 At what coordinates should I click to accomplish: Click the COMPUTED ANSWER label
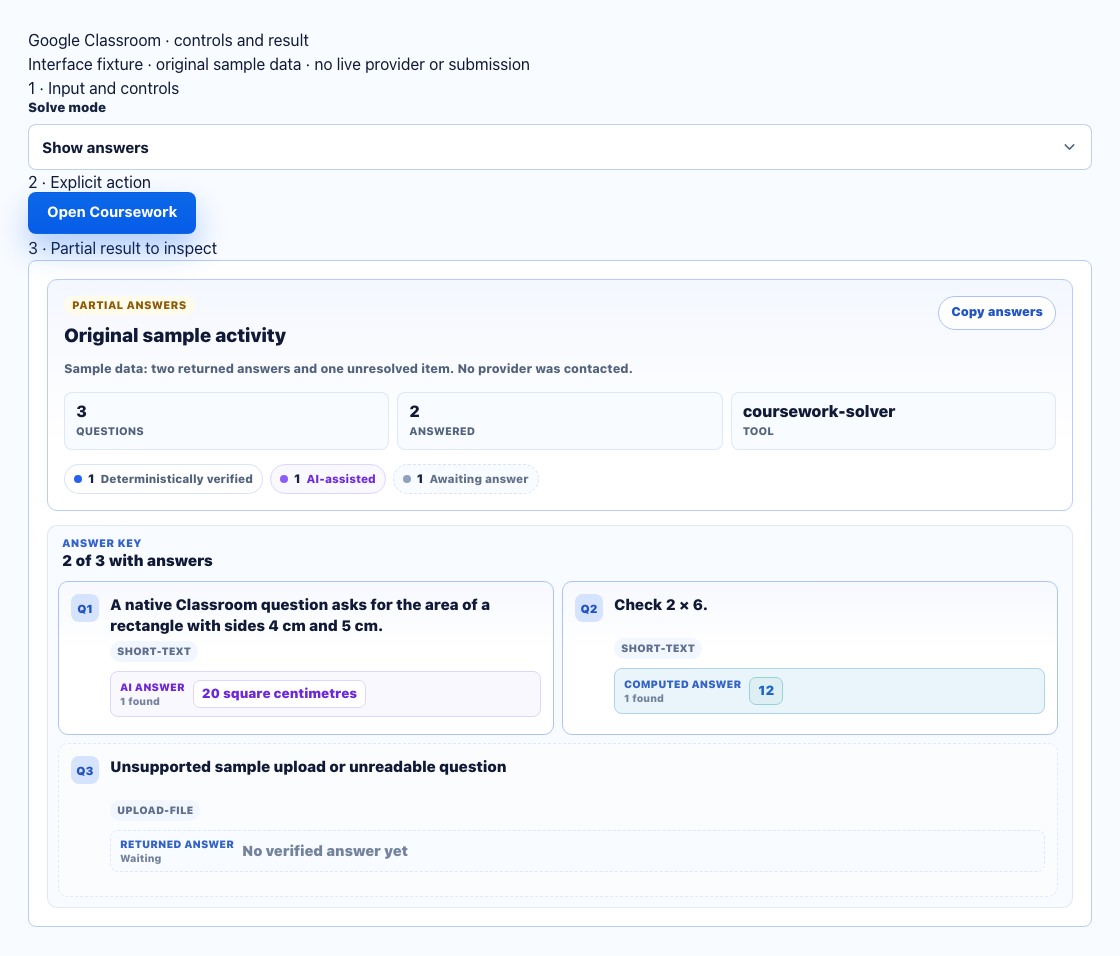682,684
